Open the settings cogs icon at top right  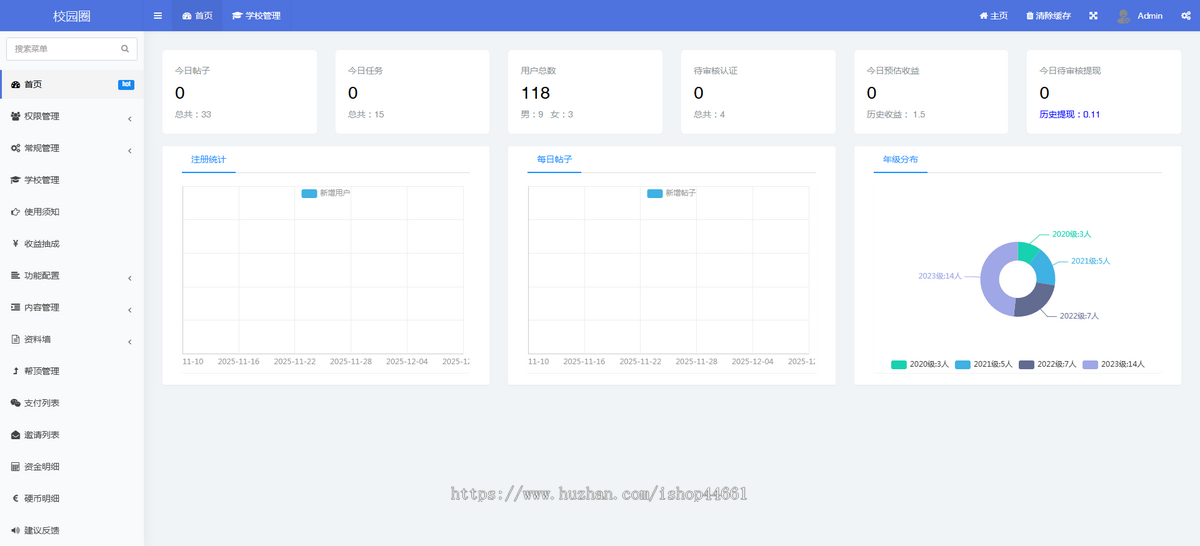[x=1184, y=16]
